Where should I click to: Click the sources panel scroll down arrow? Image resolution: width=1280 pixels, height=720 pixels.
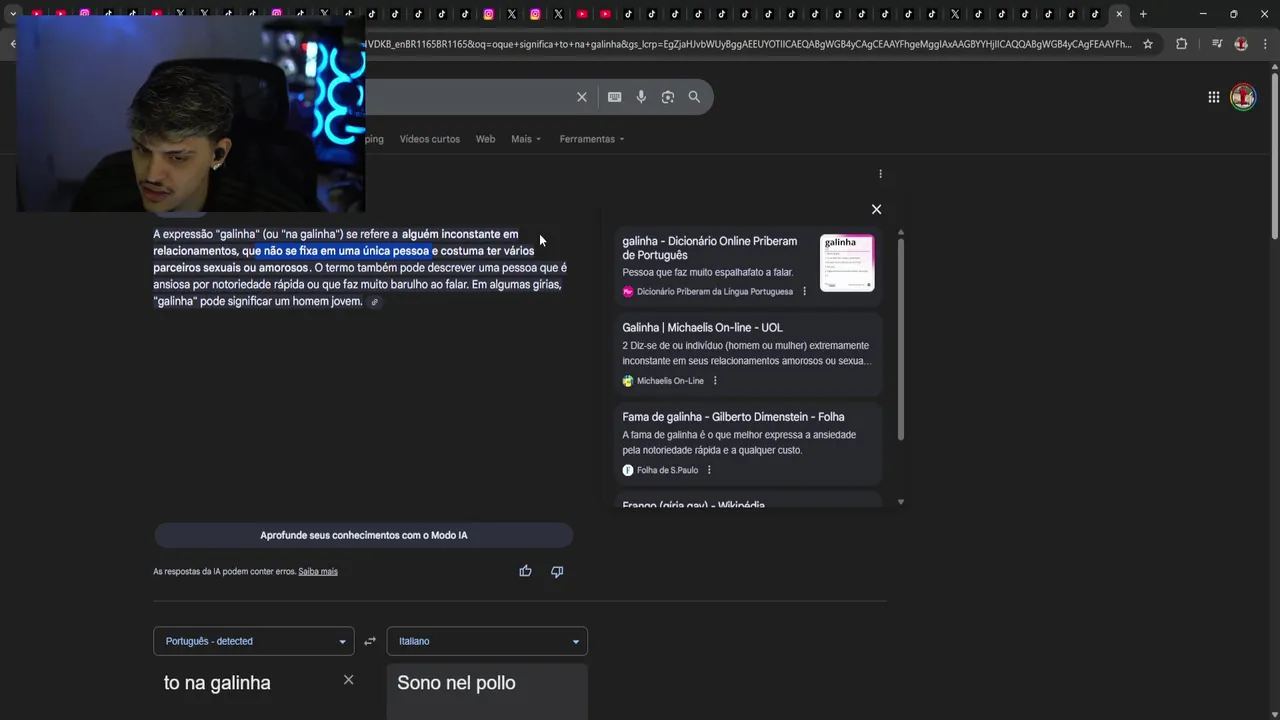point(901,502)
